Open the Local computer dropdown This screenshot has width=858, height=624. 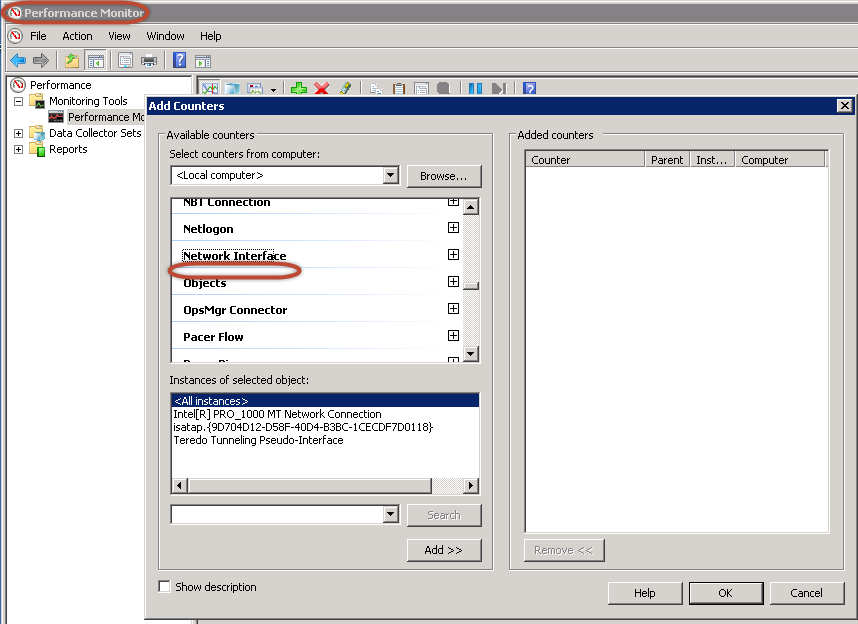390,176
